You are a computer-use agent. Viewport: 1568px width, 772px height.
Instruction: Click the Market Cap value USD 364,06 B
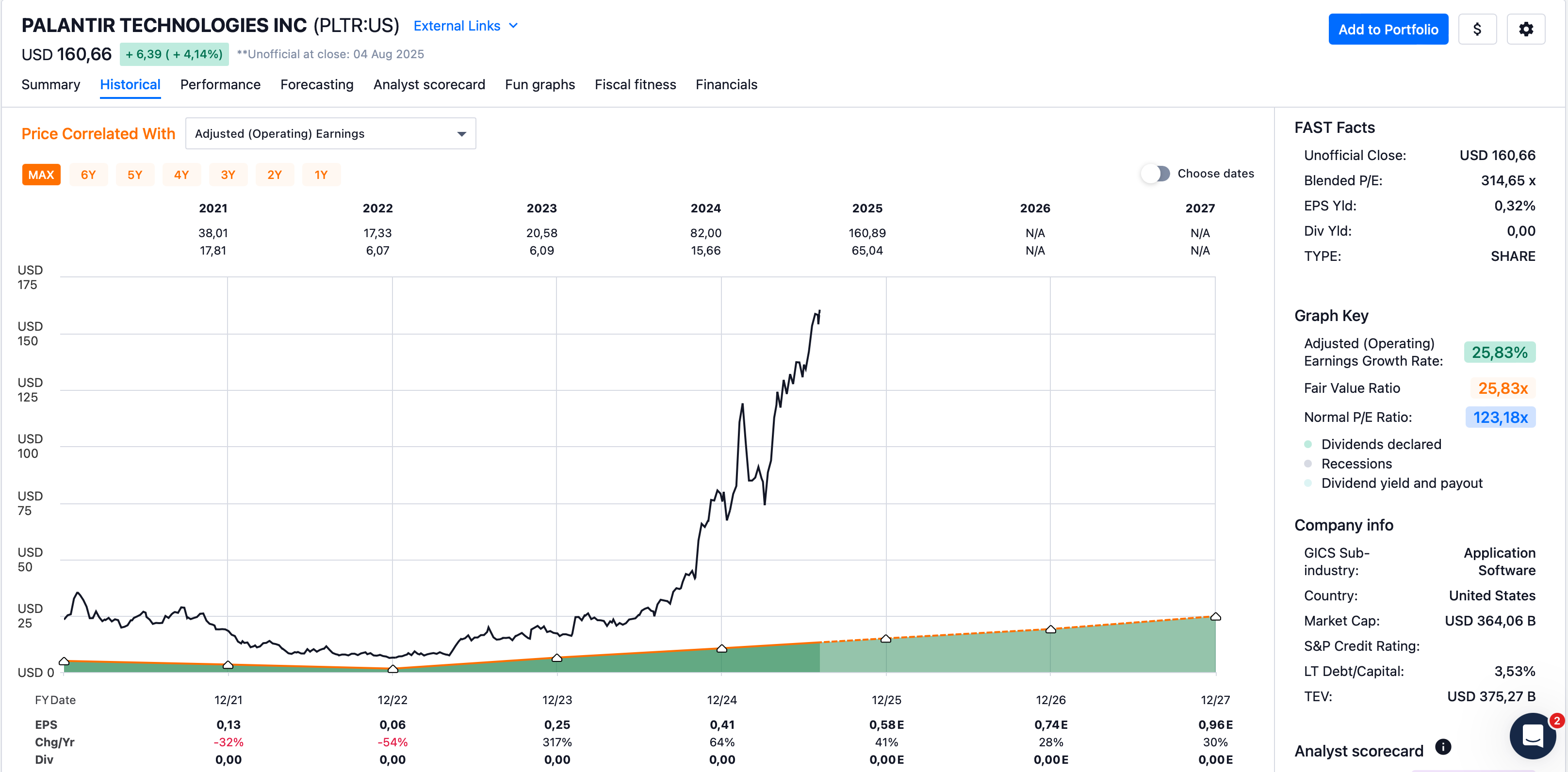[1489, 621]
